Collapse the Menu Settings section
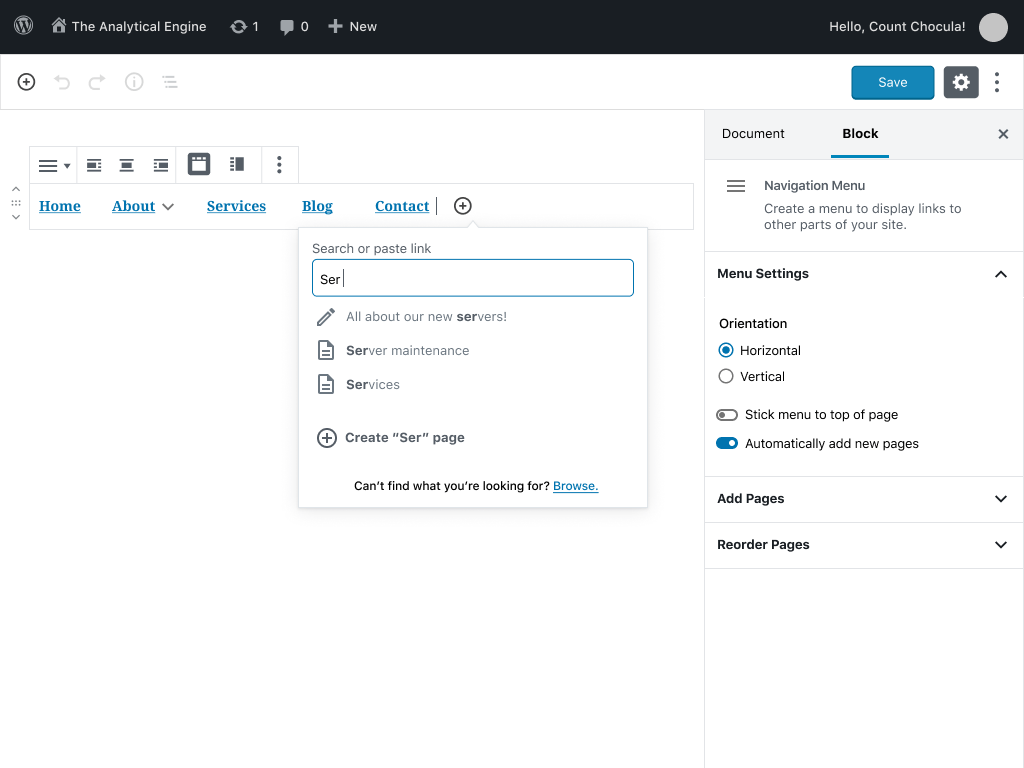The width and height of the screenshot is (1024, 768). coord(1000,274)
